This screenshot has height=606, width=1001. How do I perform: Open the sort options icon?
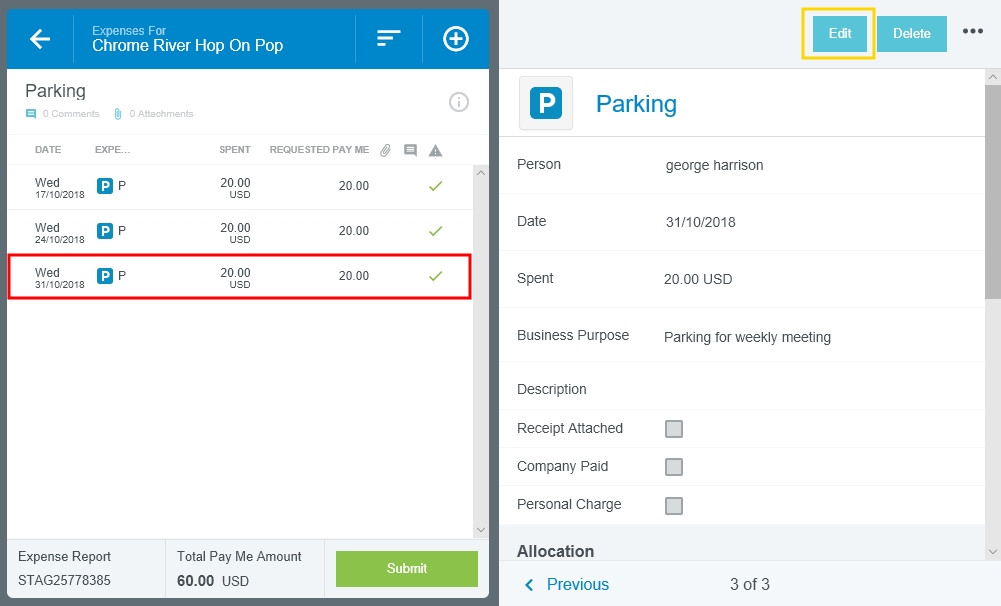[388, 39]
